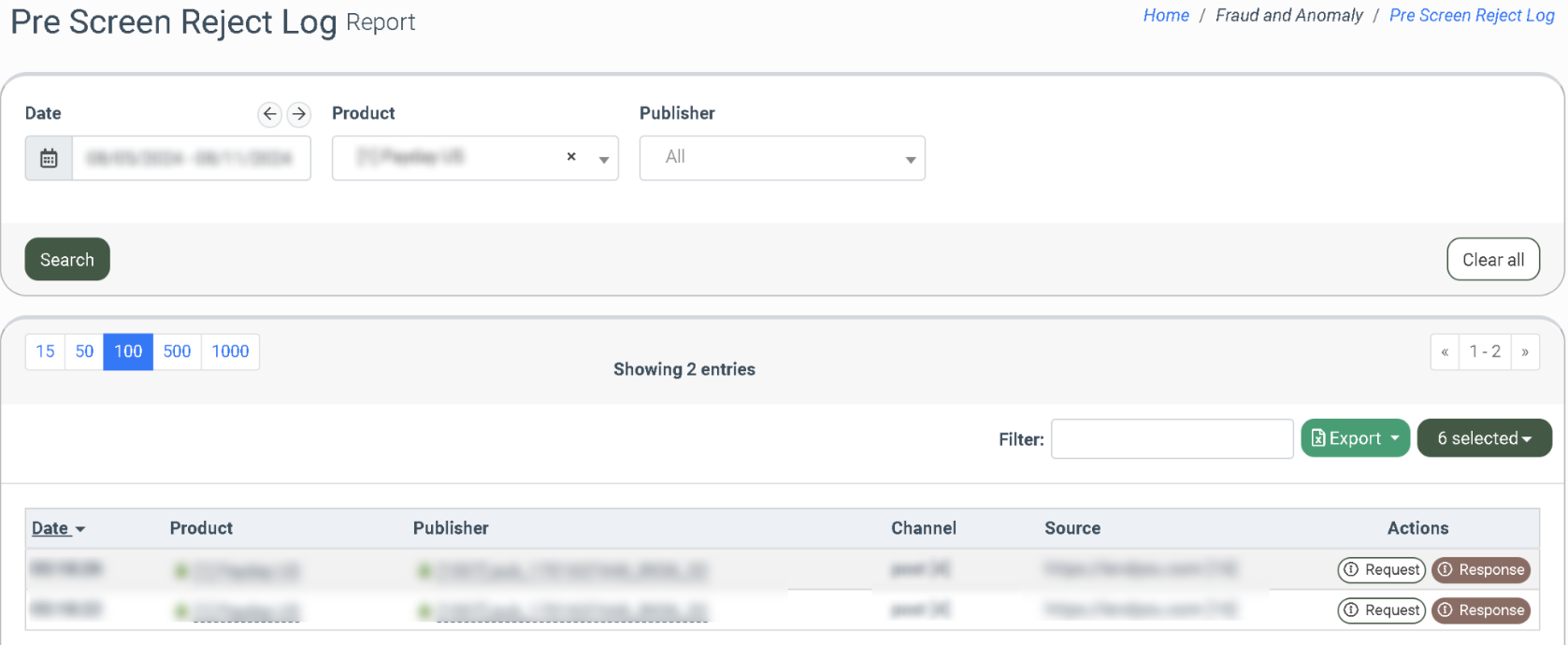
Task: Click the calendar icon beside Date field
Action: [49, 158]
